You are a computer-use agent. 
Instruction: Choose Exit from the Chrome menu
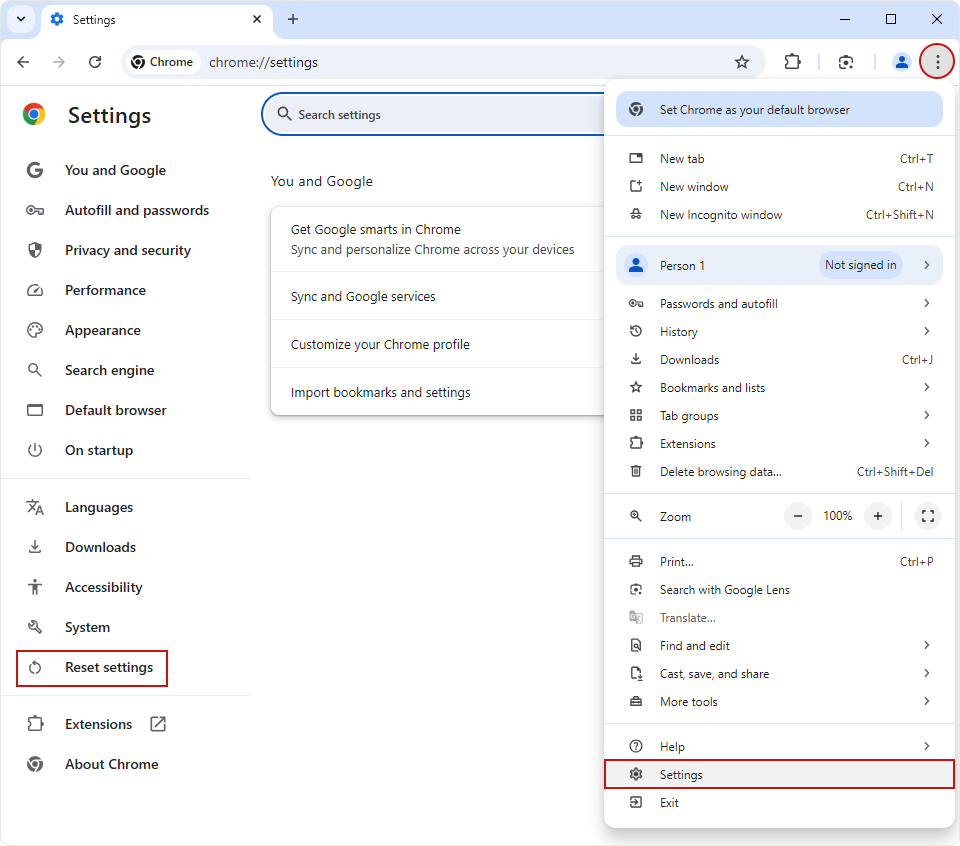(x=779, y=803)
